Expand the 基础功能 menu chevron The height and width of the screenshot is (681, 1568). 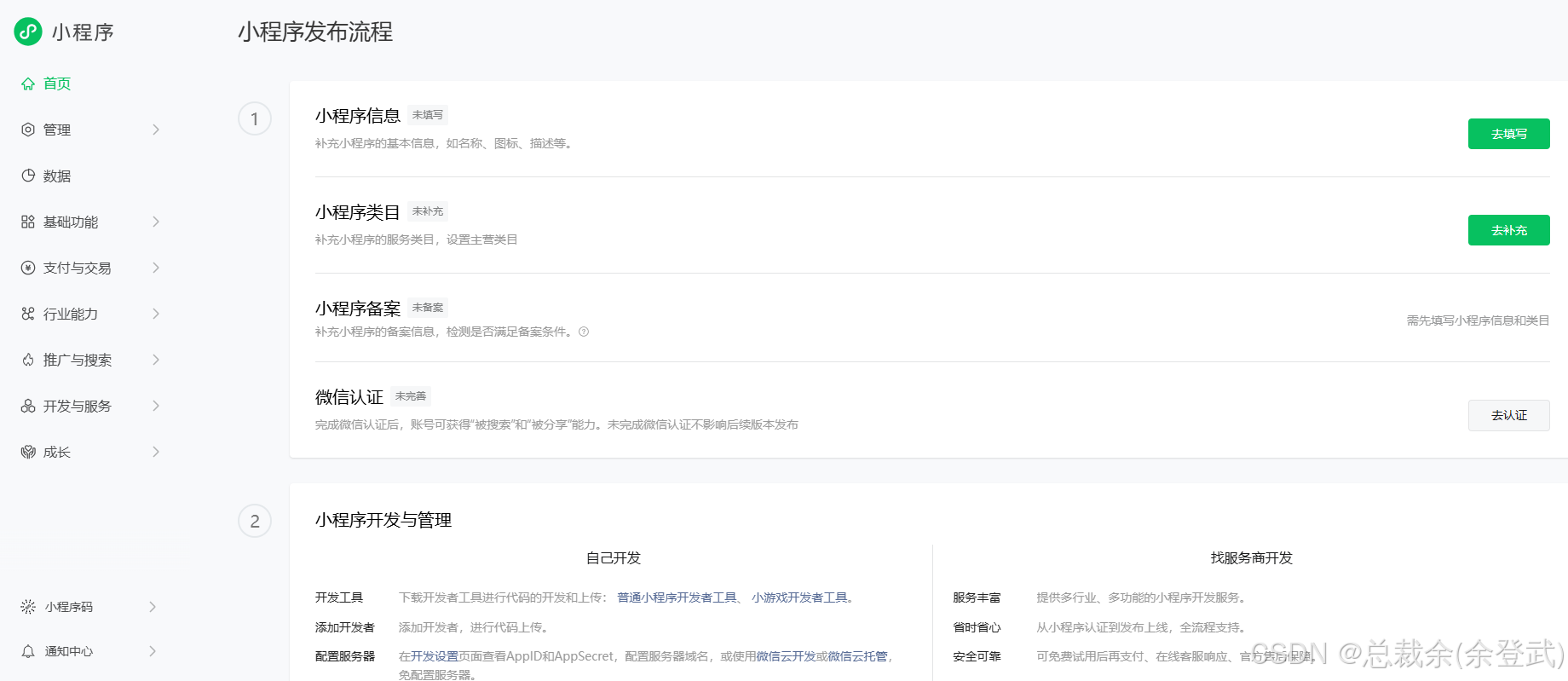point(156,222)
